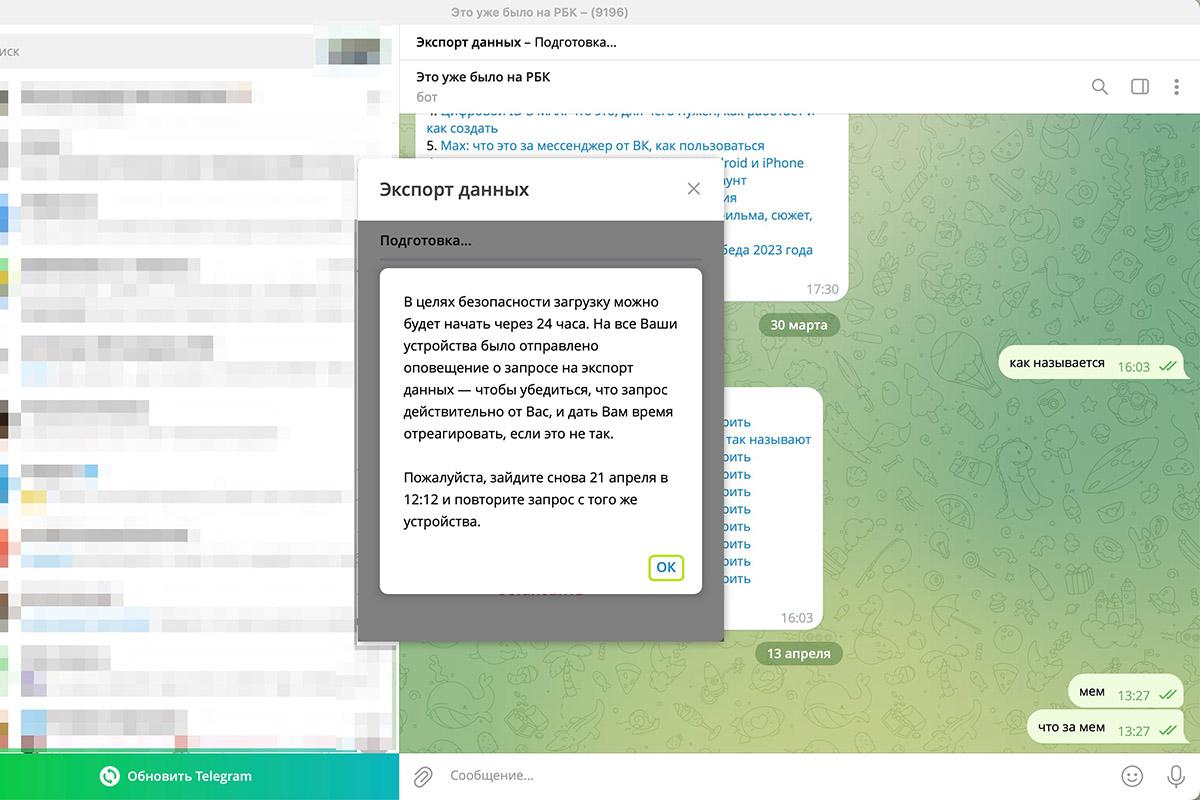Image resolution: width=1200 pixels, height=800 pixels.
Task: Click the 13 апреля date badge
Action: 799,653
